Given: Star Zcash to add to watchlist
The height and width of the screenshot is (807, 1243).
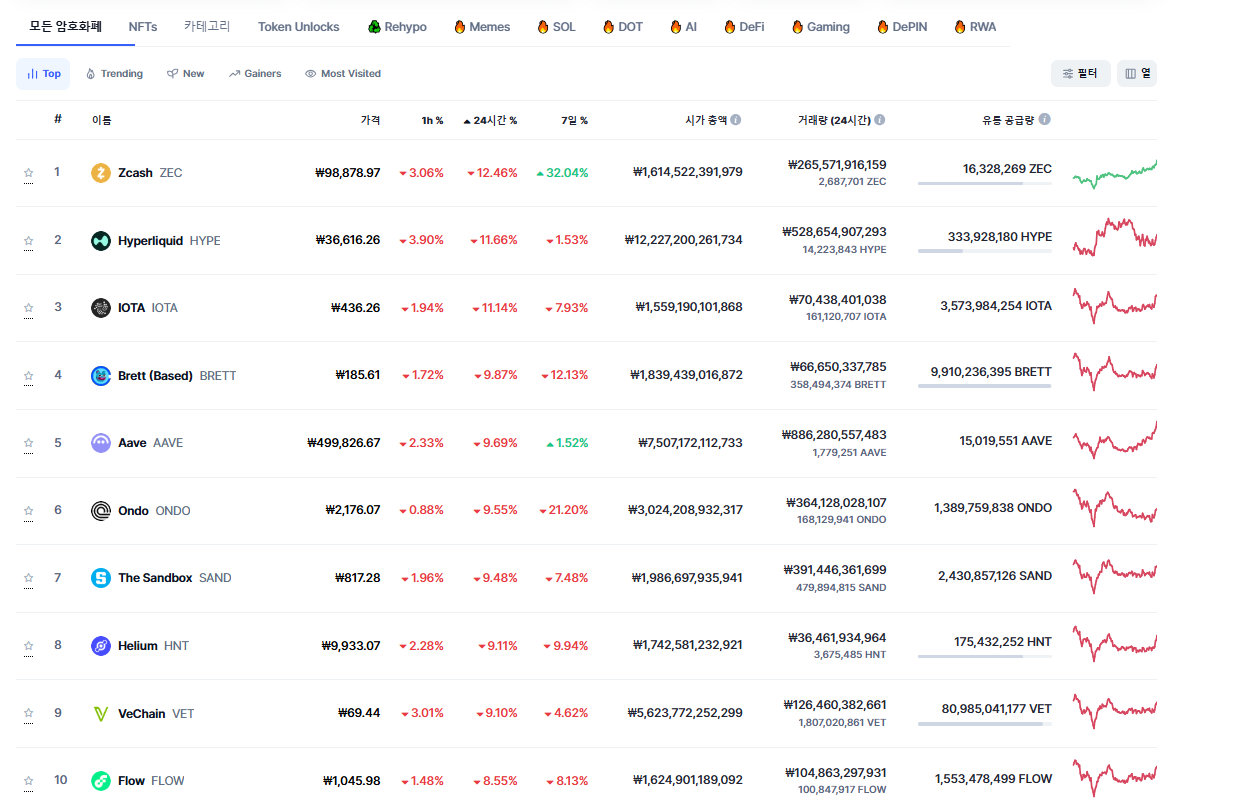Looking at the screenshot, I should point(29,173).
